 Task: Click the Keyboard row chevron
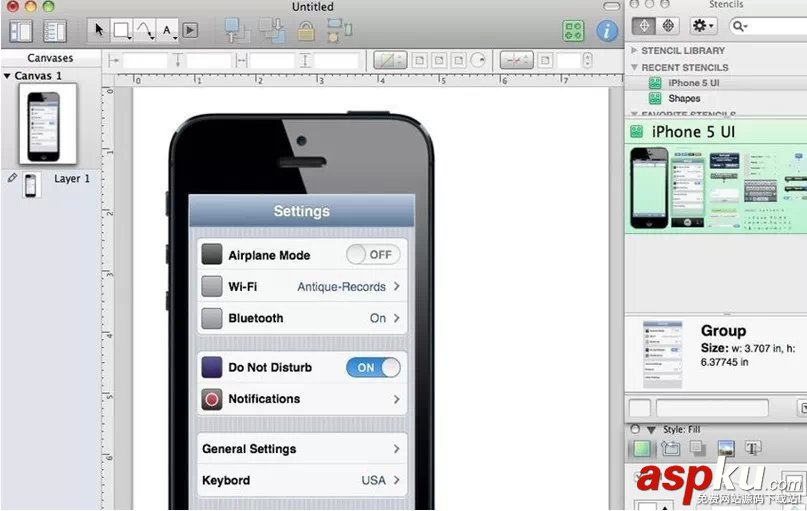click(x=396, y=480)
